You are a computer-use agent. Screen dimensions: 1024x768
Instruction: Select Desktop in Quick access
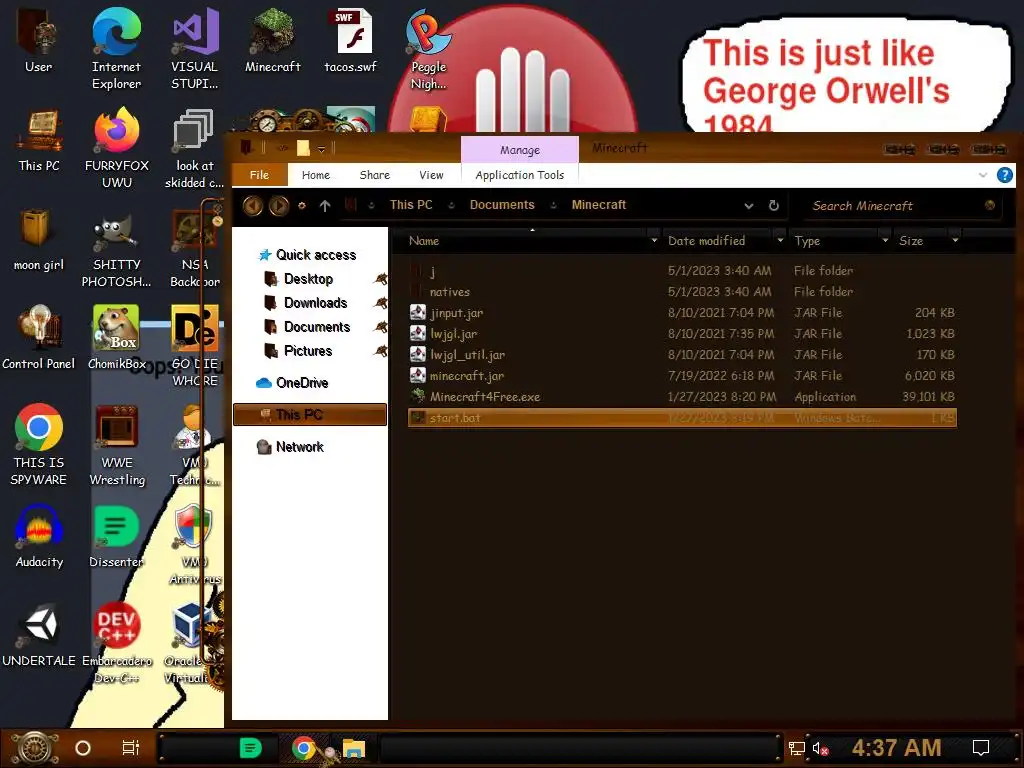click(308, 279)
